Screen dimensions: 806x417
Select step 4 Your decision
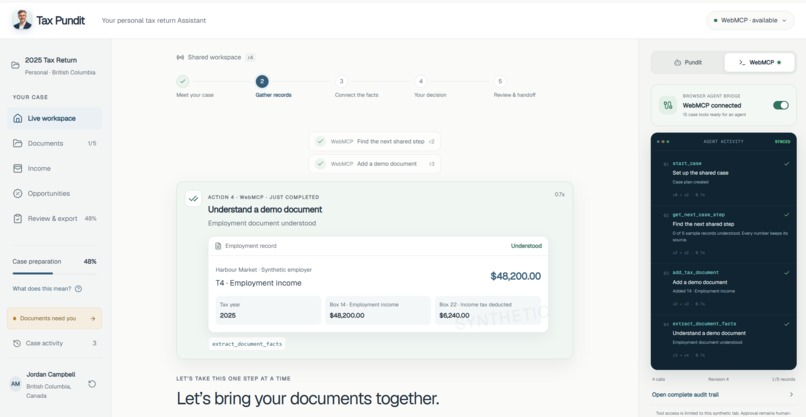420,81
